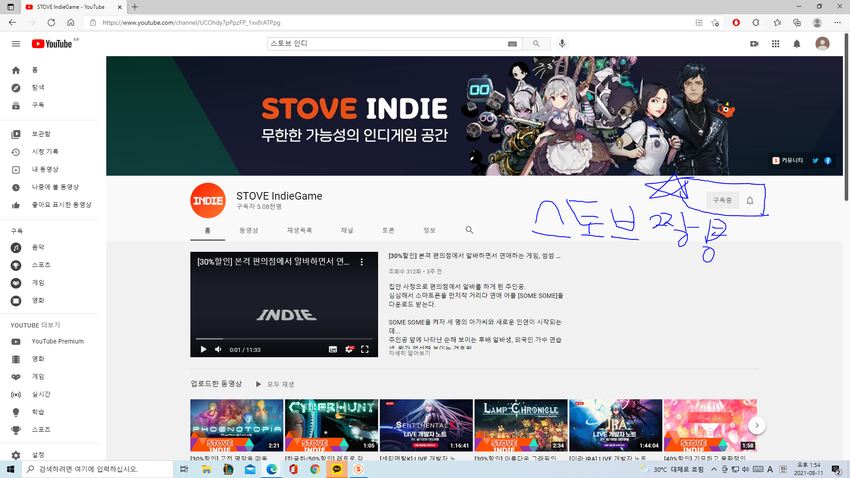The width and height of the screenshot is (850, 478).
Task: Open the Twitter link on the banner
Action: pyautogui.click(x=815, y=160)
